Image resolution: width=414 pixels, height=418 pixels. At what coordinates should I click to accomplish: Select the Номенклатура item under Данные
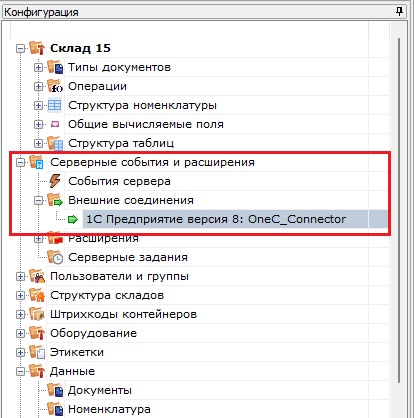click(109, 409)
